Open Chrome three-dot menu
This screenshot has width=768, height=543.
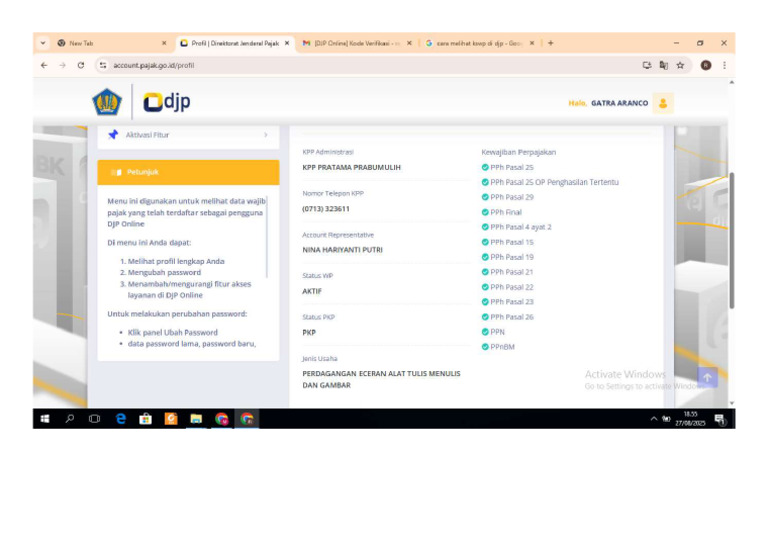(724, 65)
